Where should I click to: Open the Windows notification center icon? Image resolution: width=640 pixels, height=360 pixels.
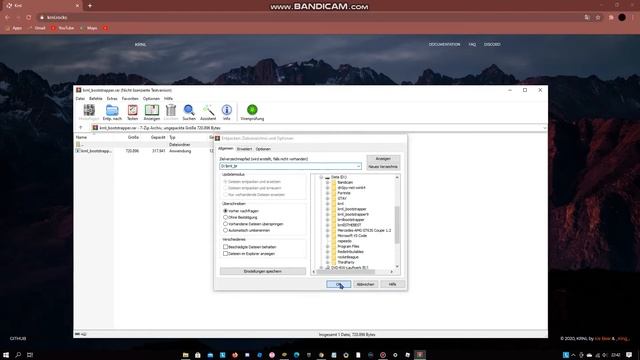(629, 355)
